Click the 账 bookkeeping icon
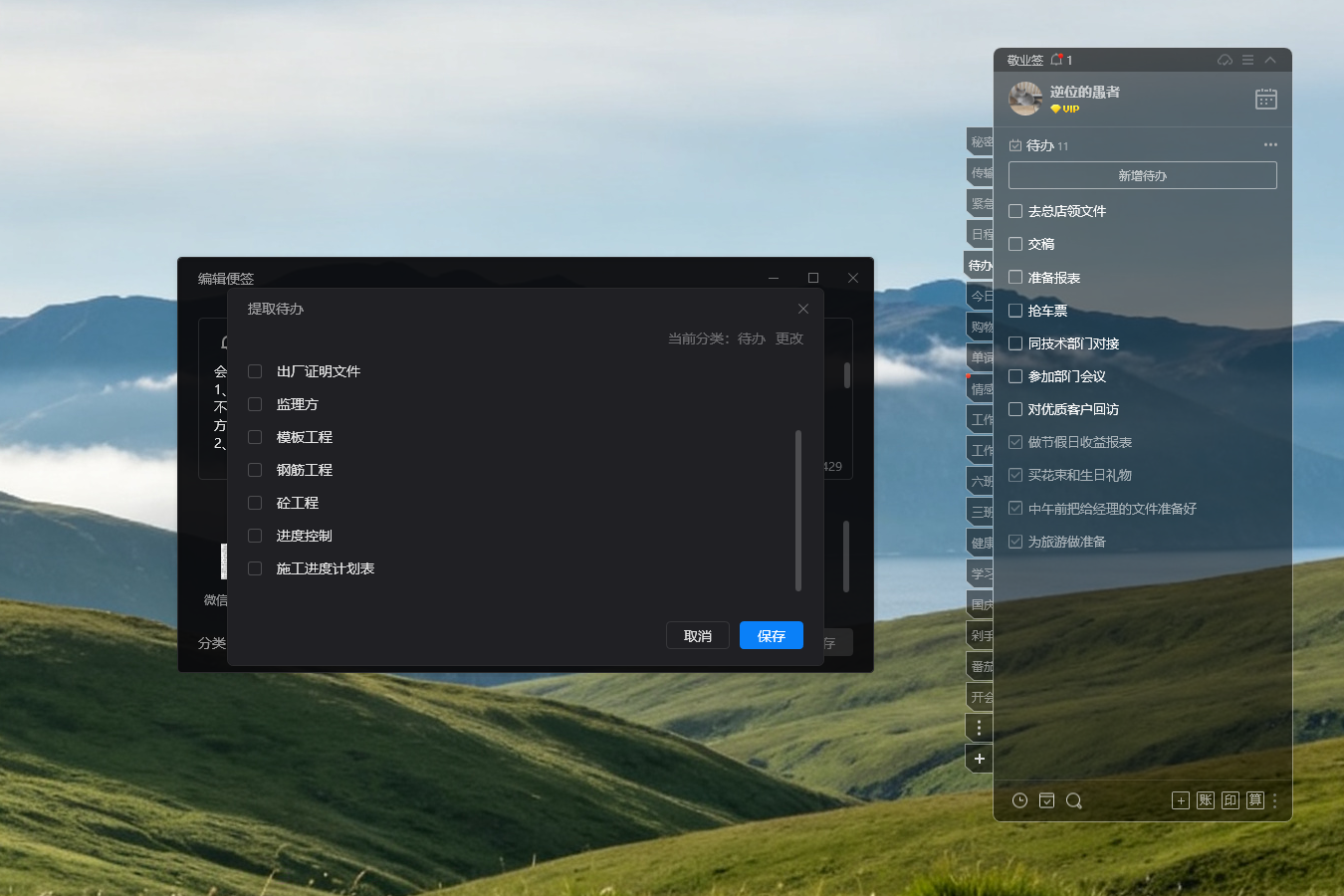Image resolution: width=1344 pixels, height=896 pixels. 1206,800
